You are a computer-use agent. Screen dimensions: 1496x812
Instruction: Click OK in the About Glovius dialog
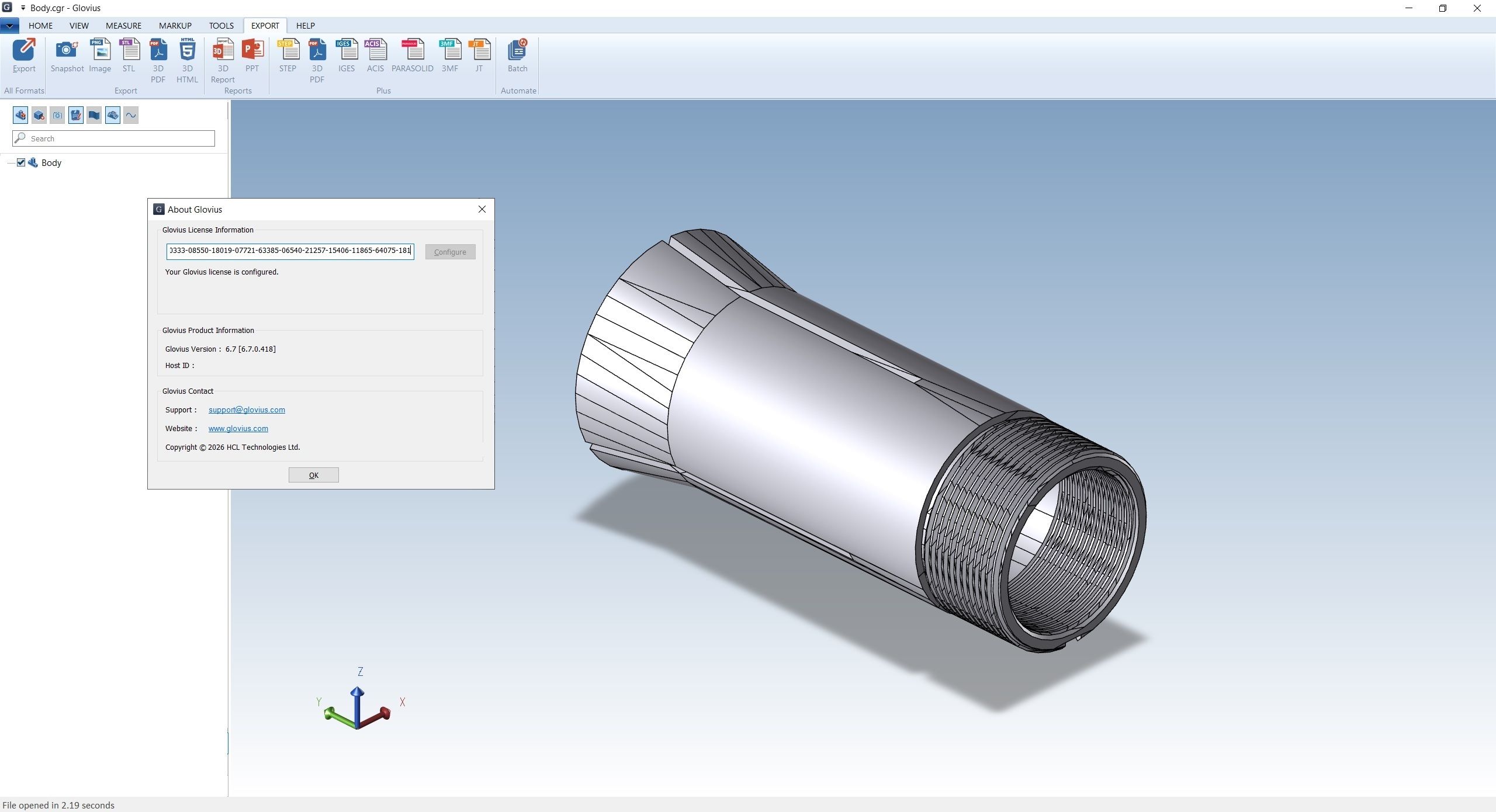tap(314, 475)
